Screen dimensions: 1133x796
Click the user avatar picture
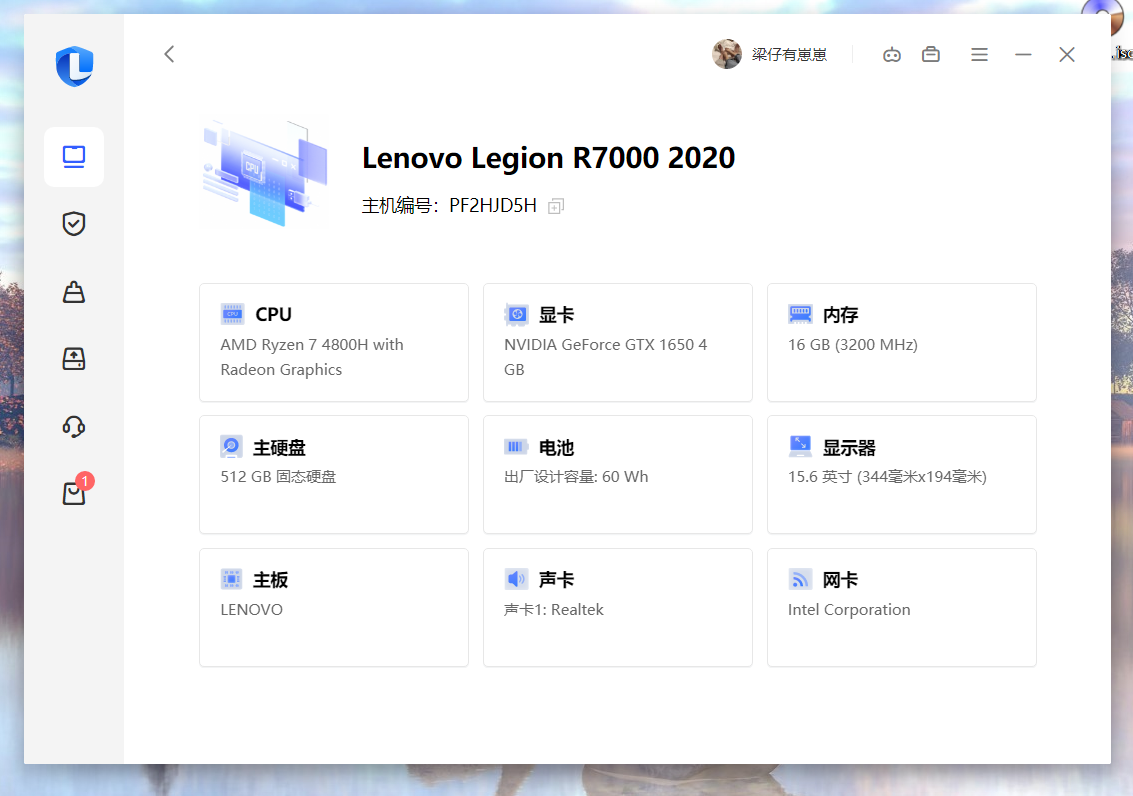pyautogui.click(x=727, y=54)
